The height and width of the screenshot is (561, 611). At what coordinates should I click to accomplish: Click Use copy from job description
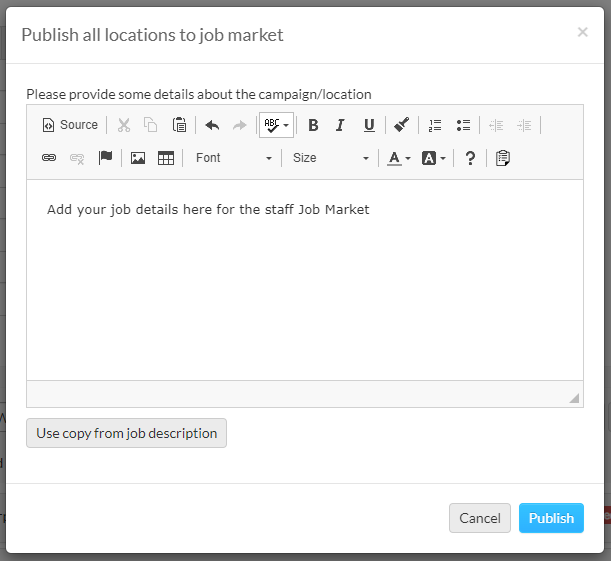[x=127, y=433]
